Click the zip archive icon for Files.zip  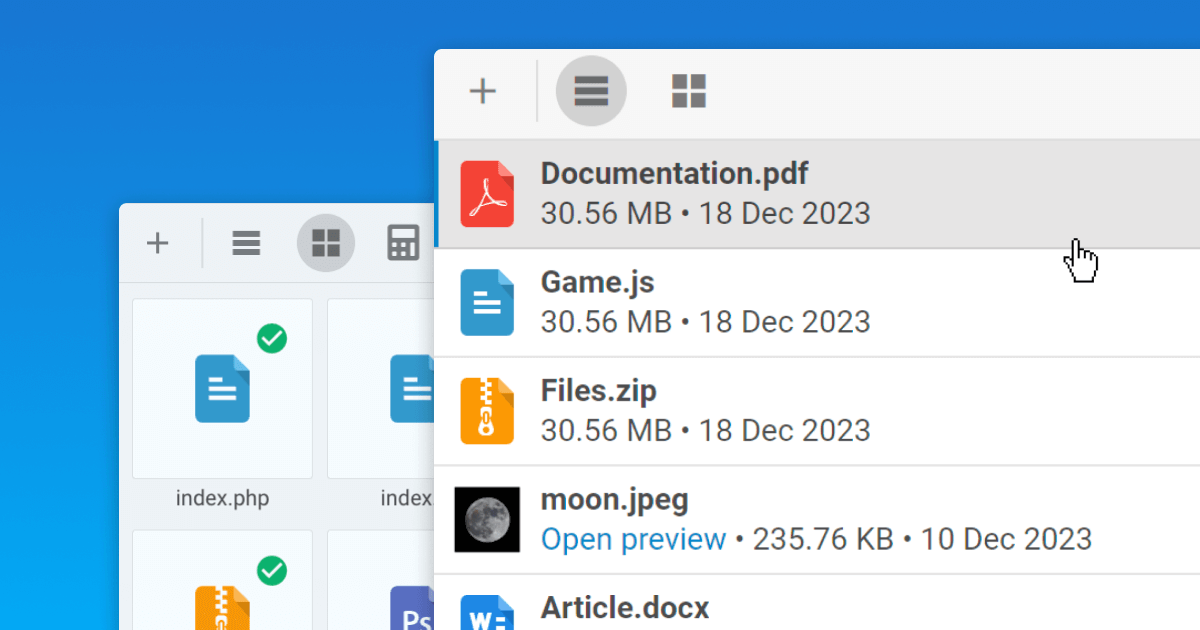487,411
